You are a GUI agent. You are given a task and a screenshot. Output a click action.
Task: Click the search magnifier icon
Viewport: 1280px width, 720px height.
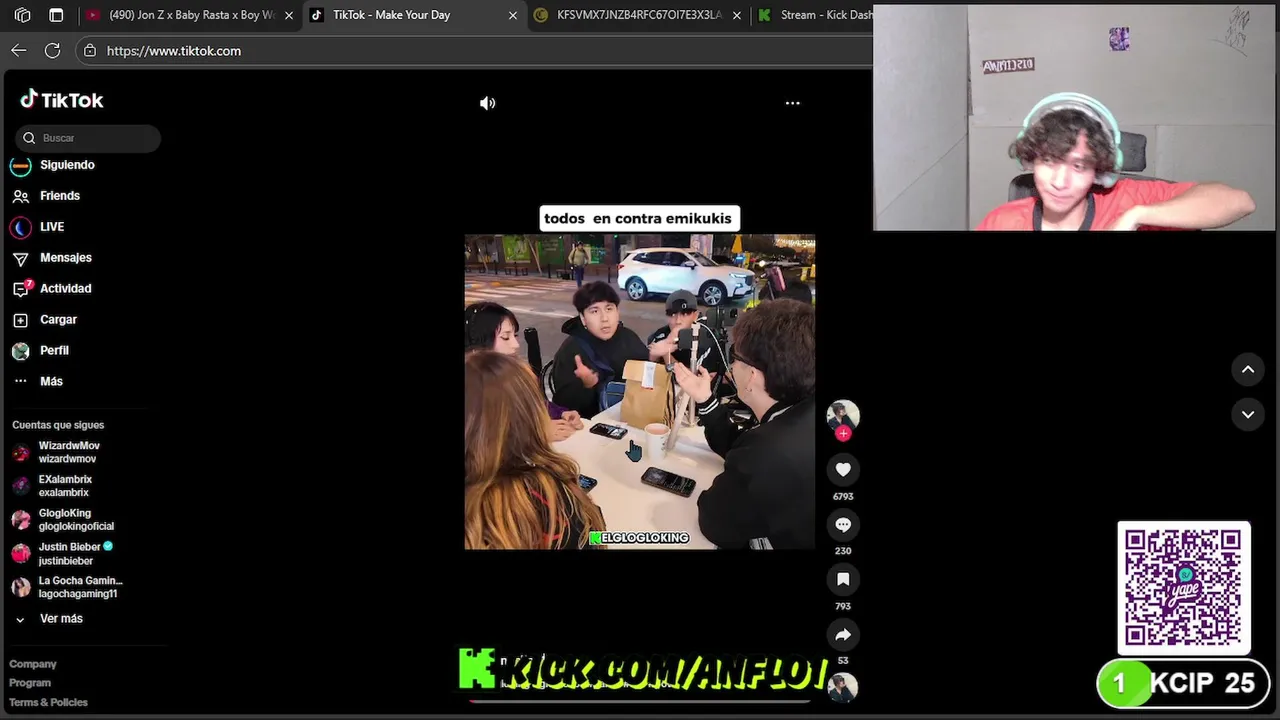pyautogui.click(x=29, y=138)
